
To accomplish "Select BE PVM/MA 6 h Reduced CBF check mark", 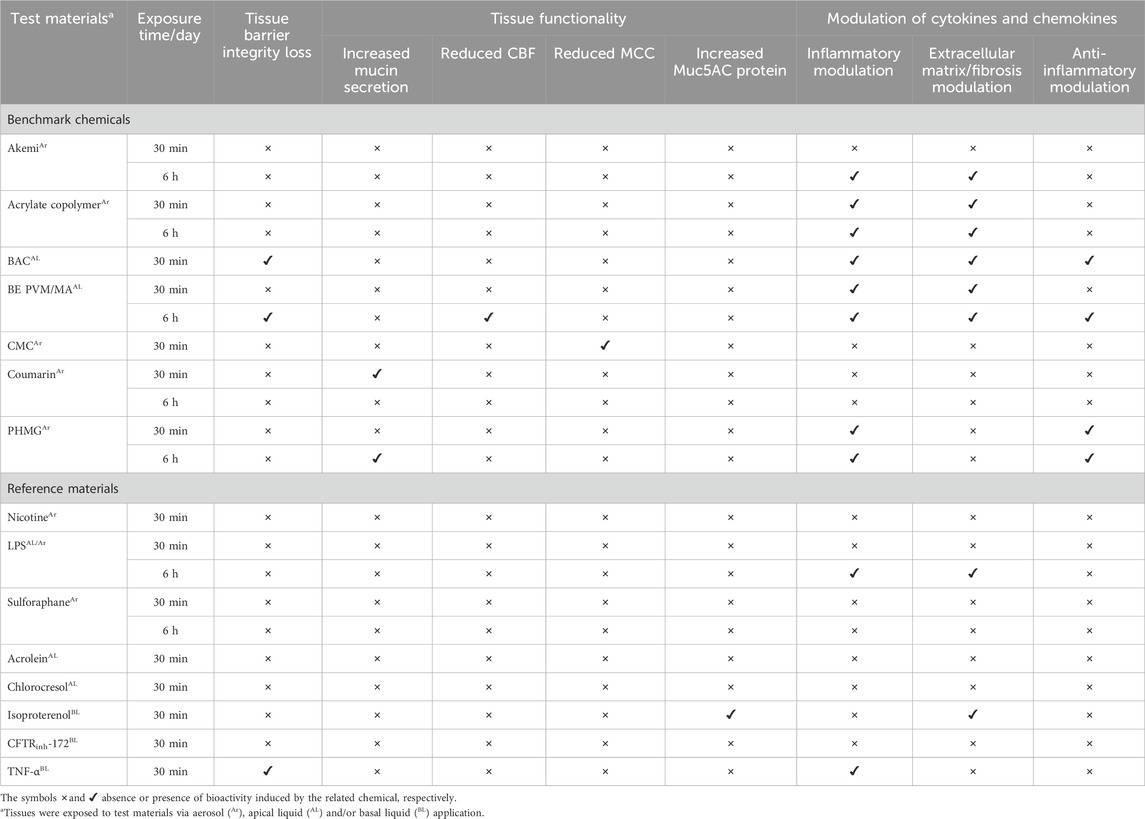I will (489, 318).
